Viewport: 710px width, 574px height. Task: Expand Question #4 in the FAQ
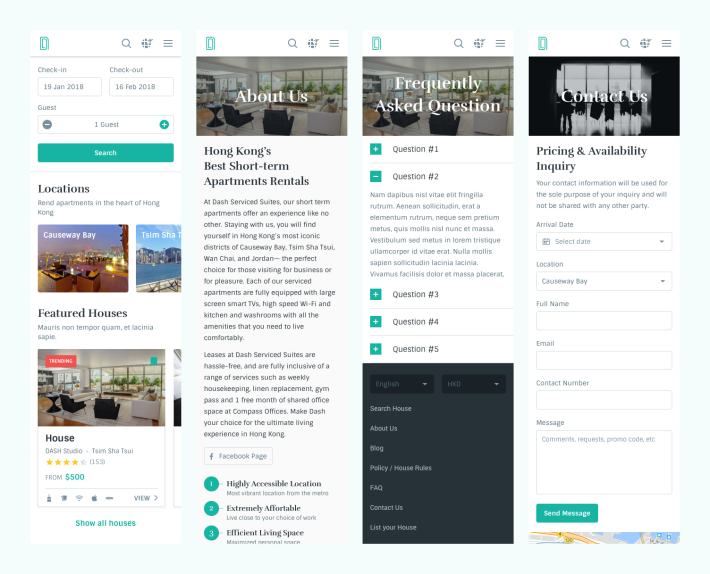point(376,322)
